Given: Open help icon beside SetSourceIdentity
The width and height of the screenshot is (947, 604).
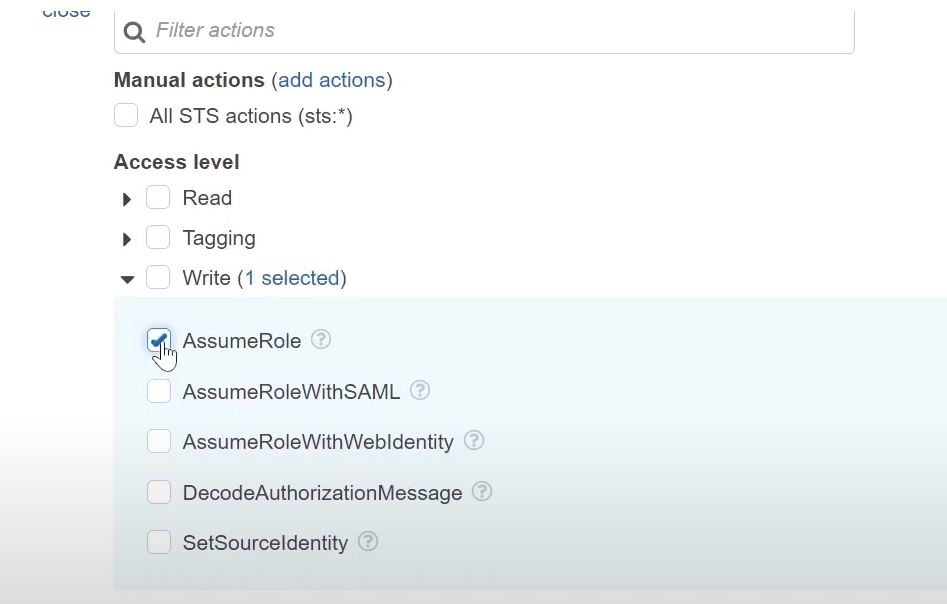Looking at the screenshot, I should 368,541.
